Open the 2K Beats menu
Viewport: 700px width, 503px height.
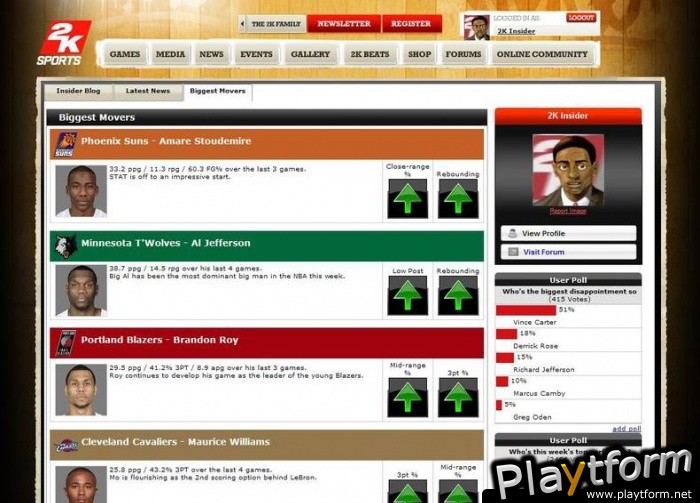(x=370, y=54)
